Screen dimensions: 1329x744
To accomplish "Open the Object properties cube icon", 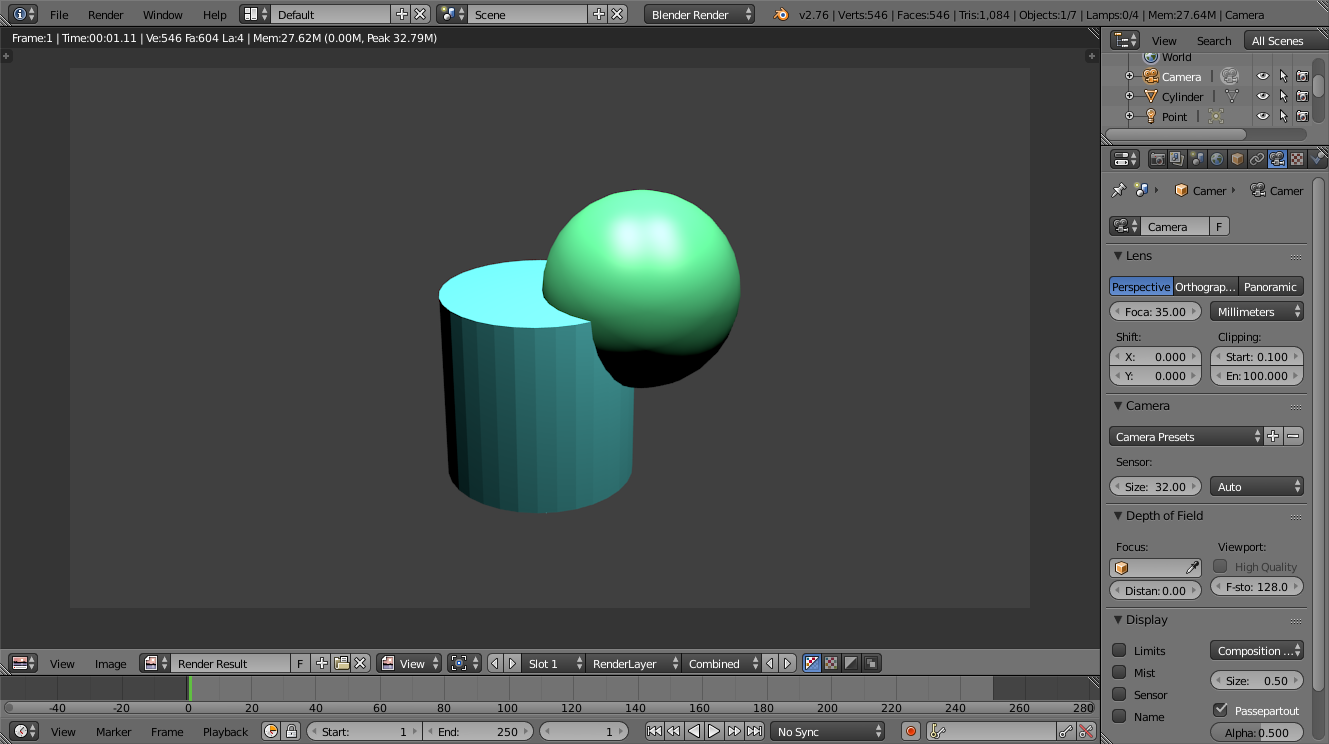I will 1238,159.
